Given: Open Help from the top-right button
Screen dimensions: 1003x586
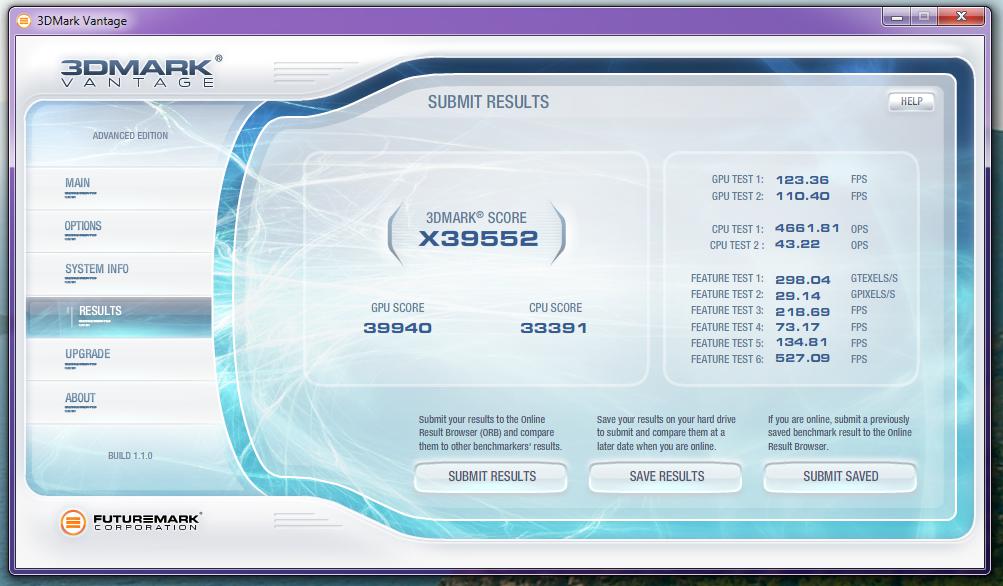Looking at the screenshot, I should pyautogui.click(x=912, y=102).
